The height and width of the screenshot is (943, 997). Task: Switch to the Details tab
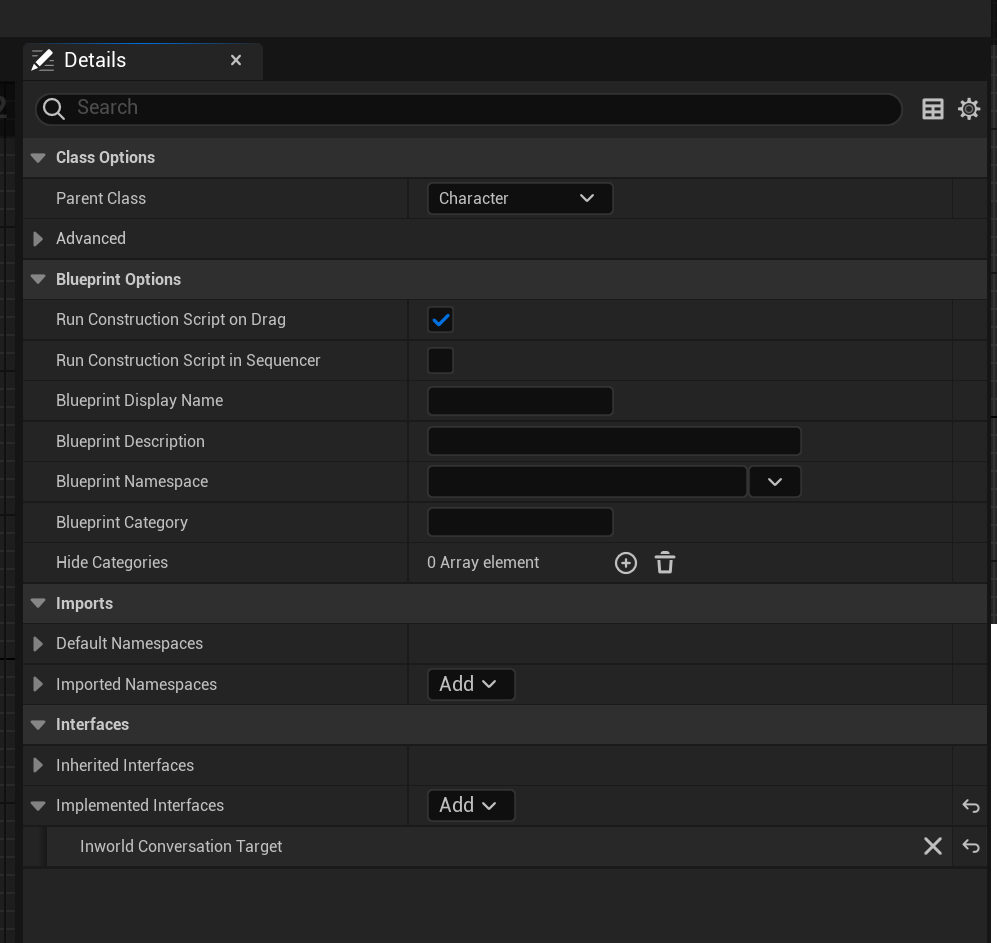click(x=142, y=61)
